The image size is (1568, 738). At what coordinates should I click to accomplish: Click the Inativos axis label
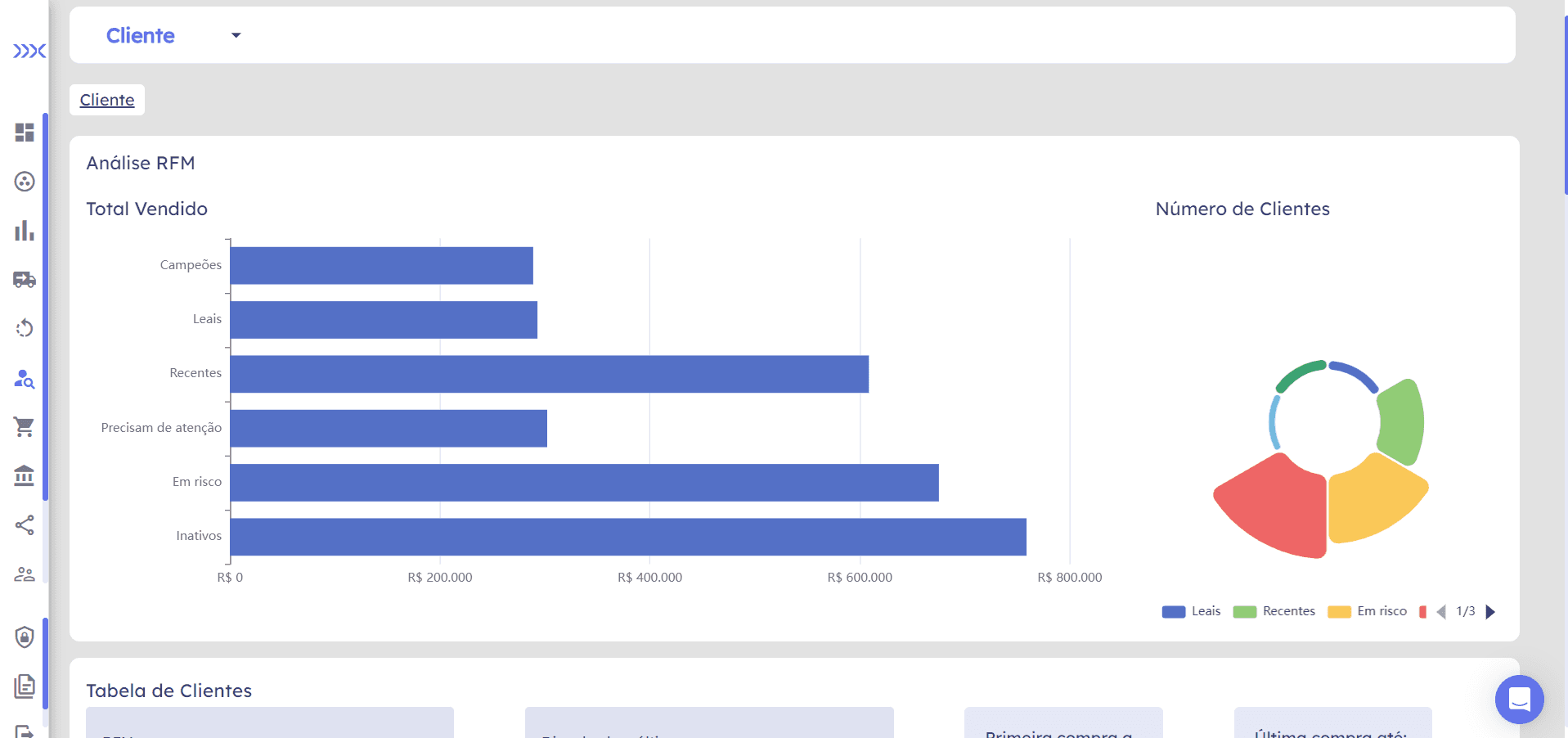pos(199,536)
